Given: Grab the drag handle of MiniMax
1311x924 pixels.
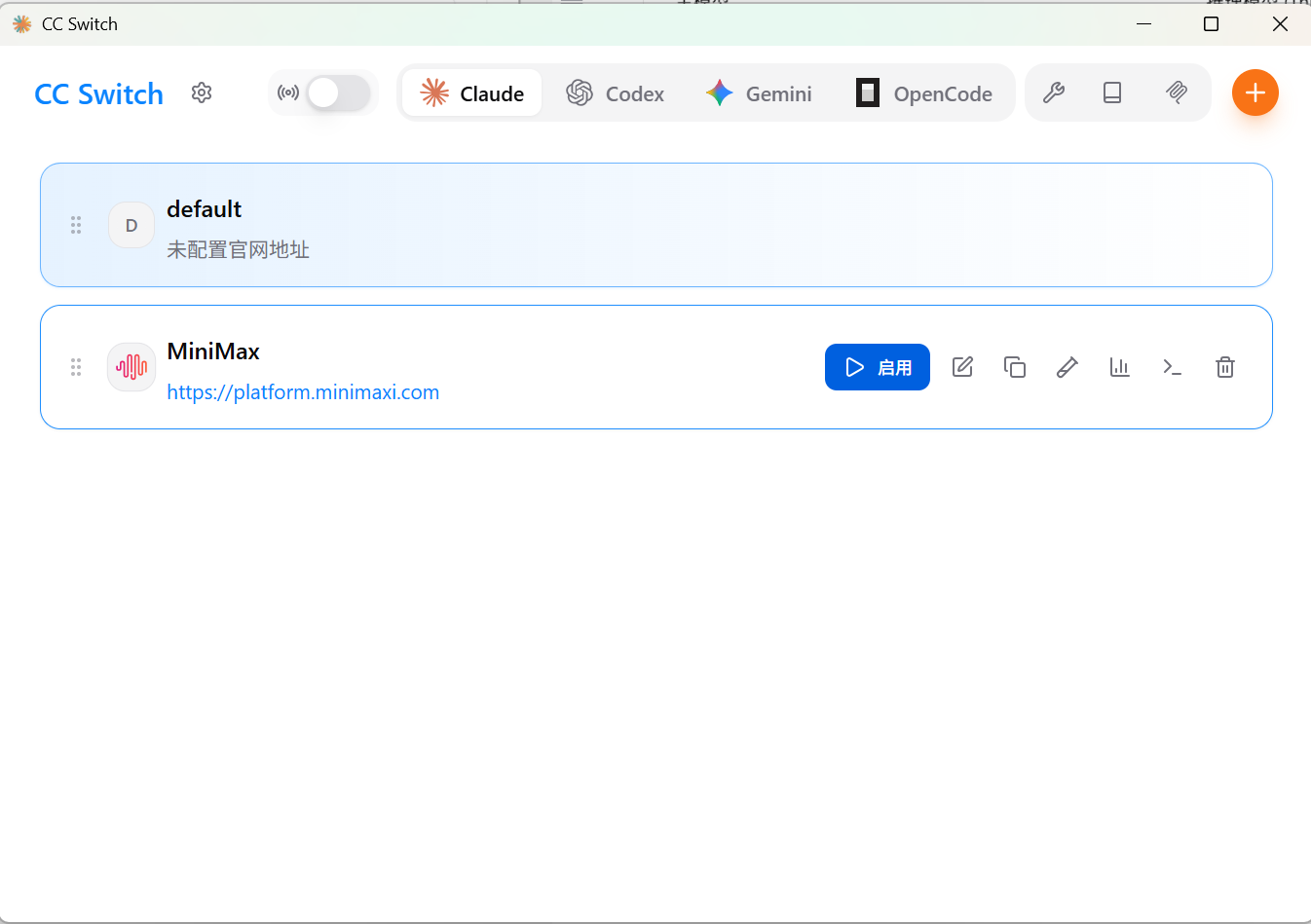Looking at the screenshot, I should click(76, 367).
